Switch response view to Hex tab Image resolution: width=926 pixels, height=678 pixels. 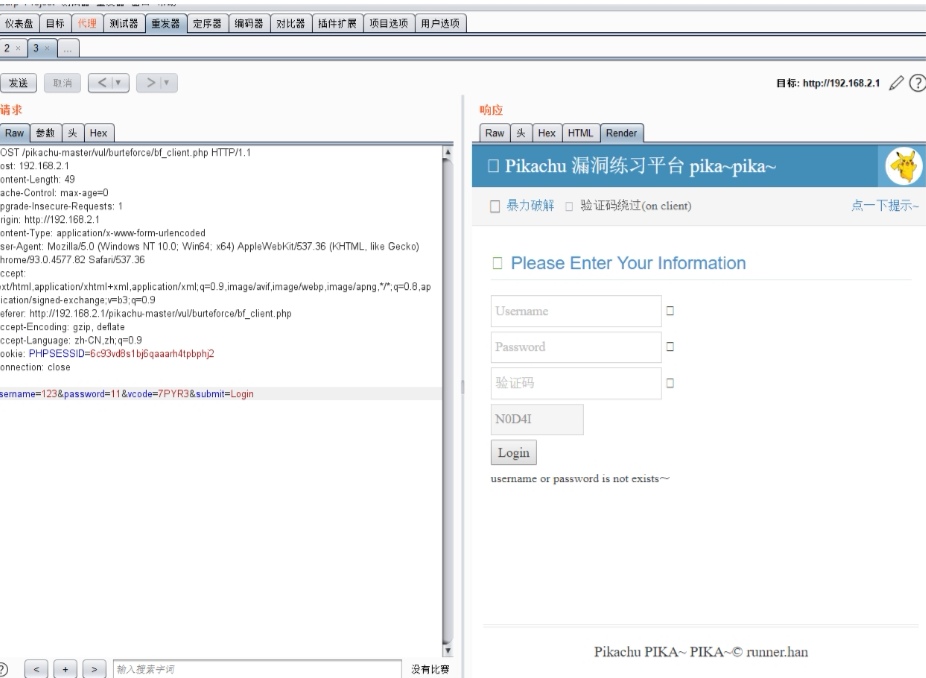[547, 133]
